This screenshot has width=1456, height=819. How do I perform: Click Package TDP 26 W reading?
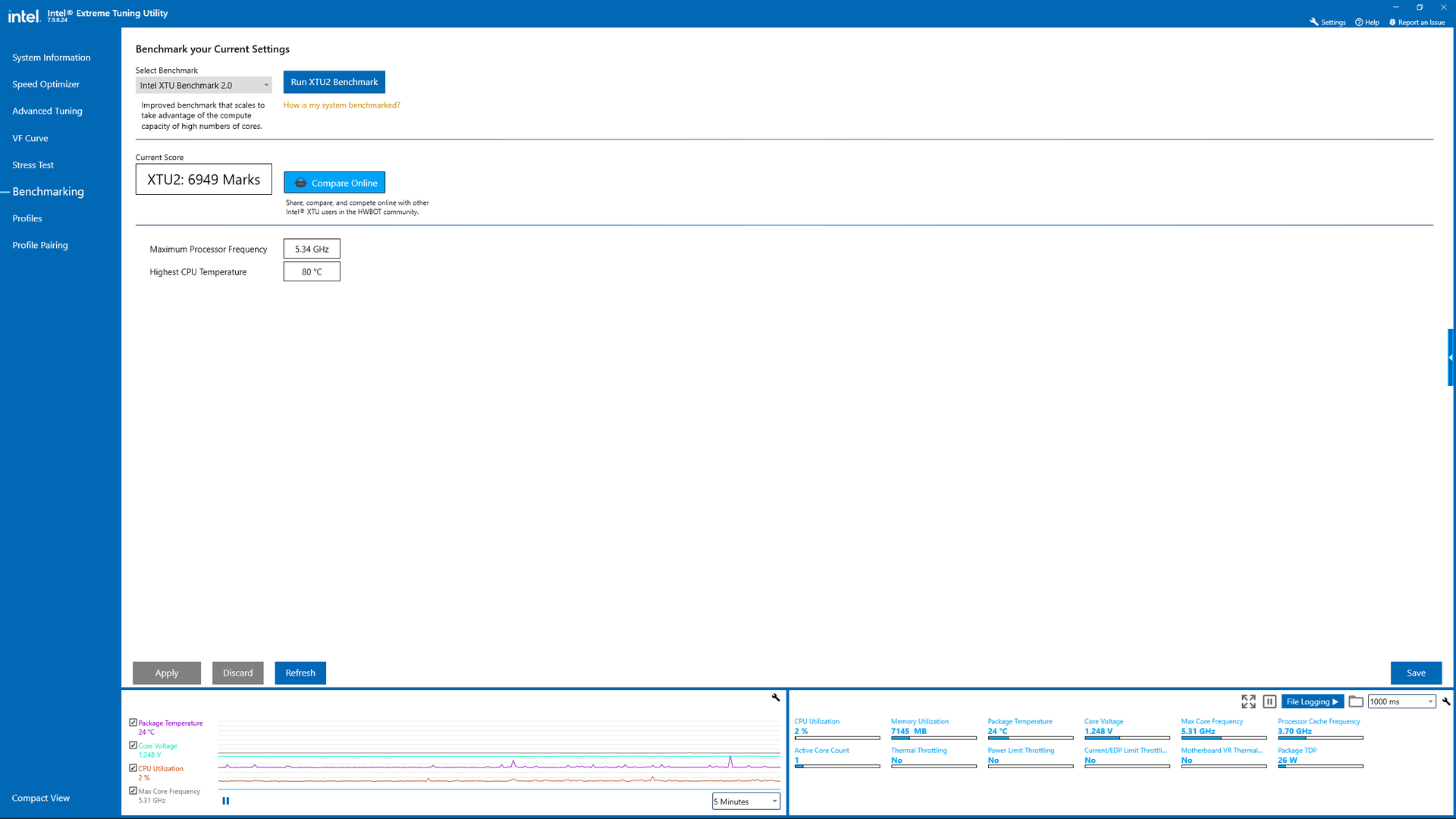point(1287,760)
